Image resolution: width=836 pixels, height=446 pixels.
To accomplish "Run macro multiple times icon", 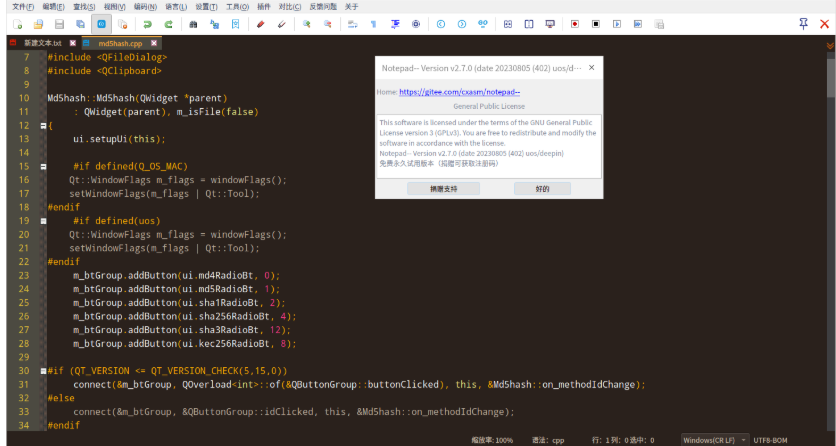I will (638, 24).
